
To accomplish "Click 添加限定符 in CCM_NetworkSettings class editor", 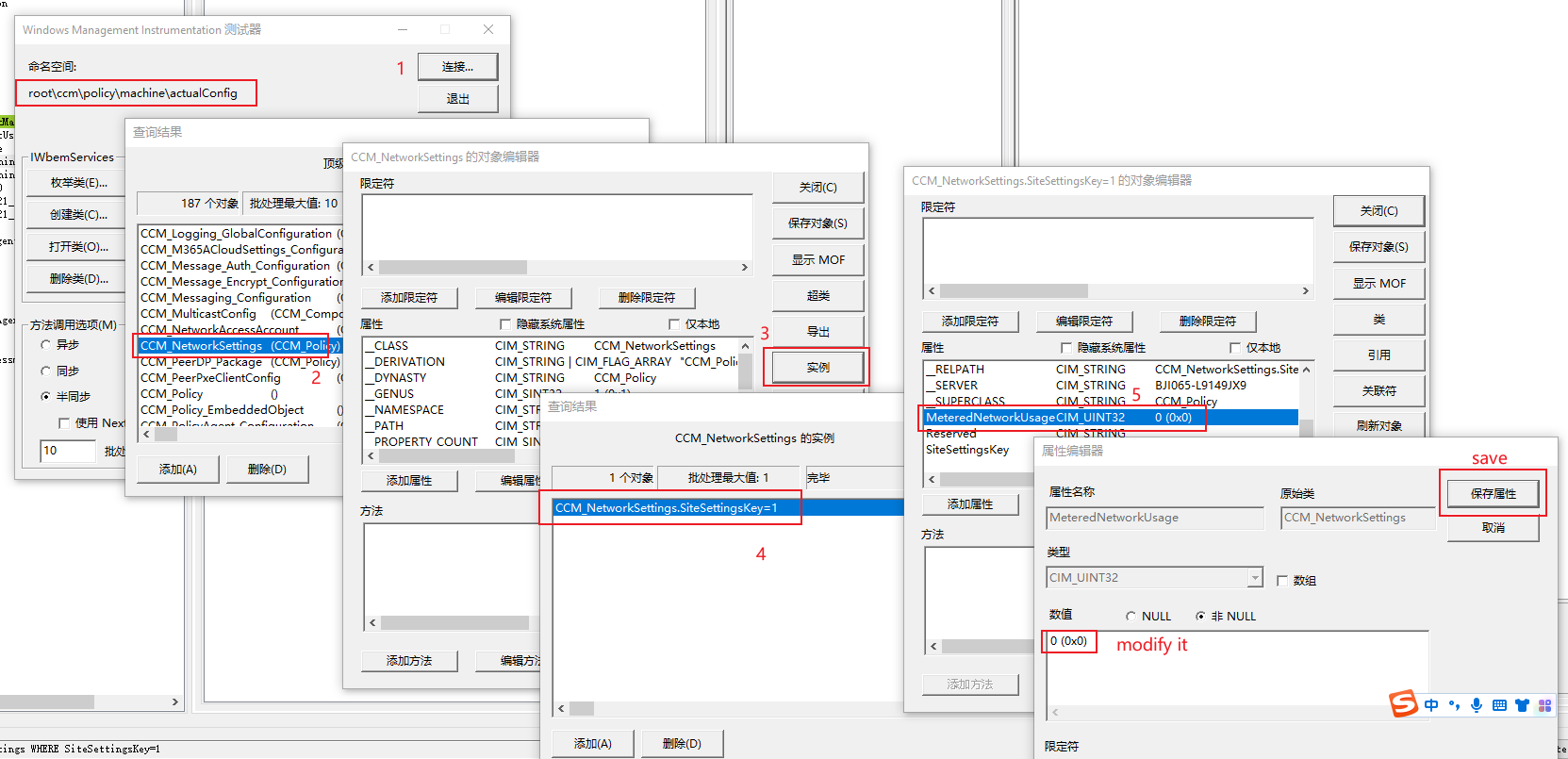I will click(x=409, y=298).
